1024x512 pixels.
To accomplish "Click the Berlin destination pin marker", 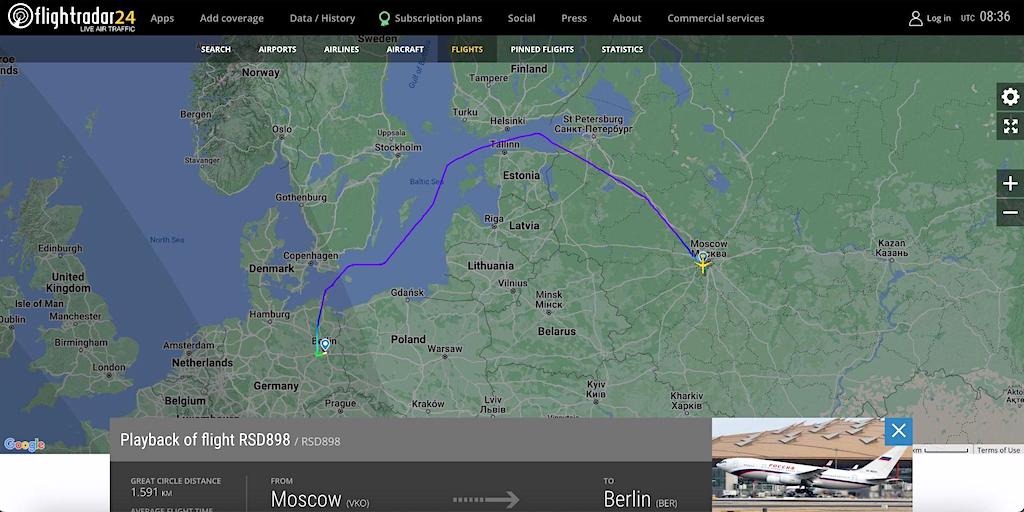I will pos(325,344).
